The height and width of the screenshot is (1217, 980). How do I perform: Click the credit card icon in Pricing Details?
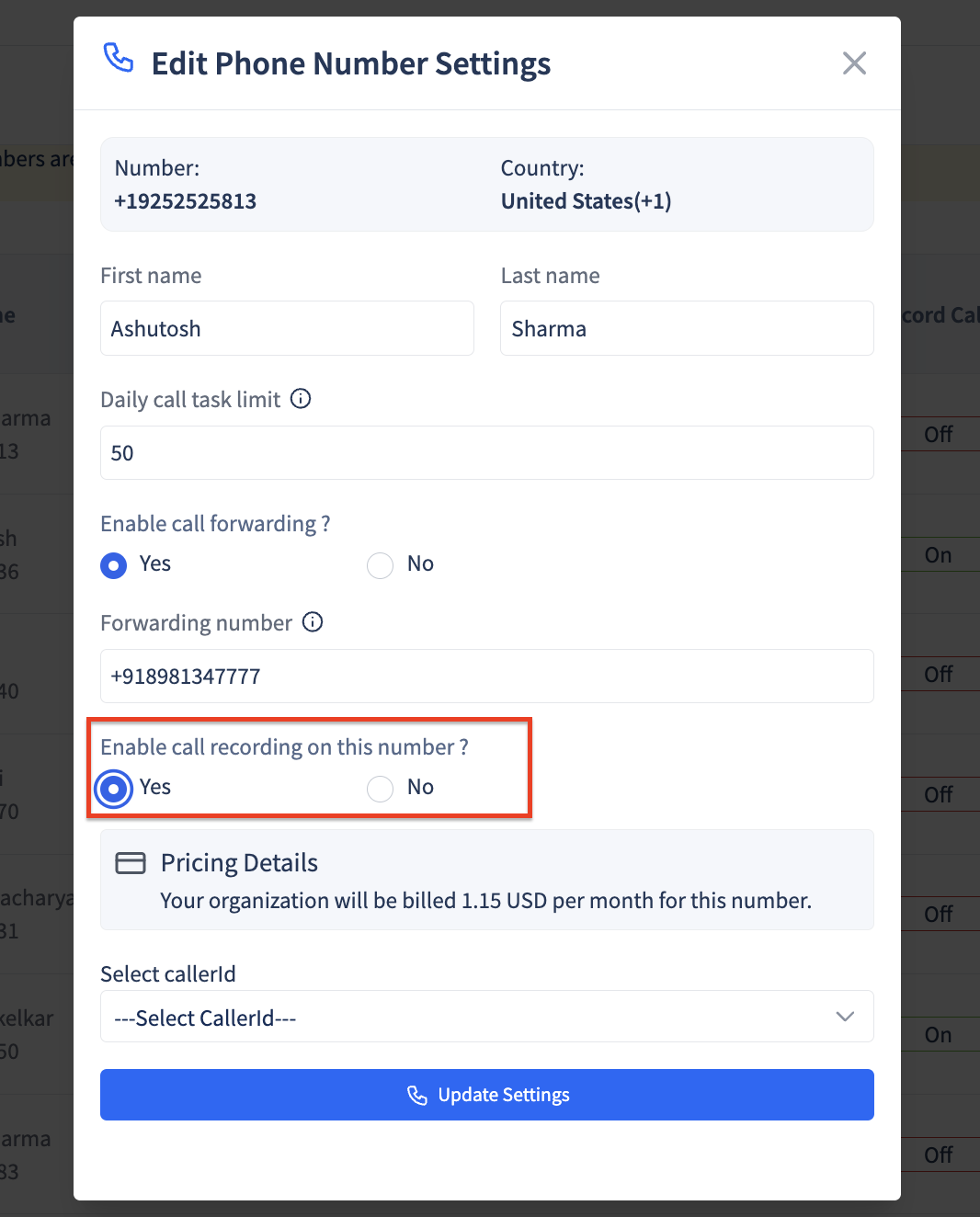point(131,863)
